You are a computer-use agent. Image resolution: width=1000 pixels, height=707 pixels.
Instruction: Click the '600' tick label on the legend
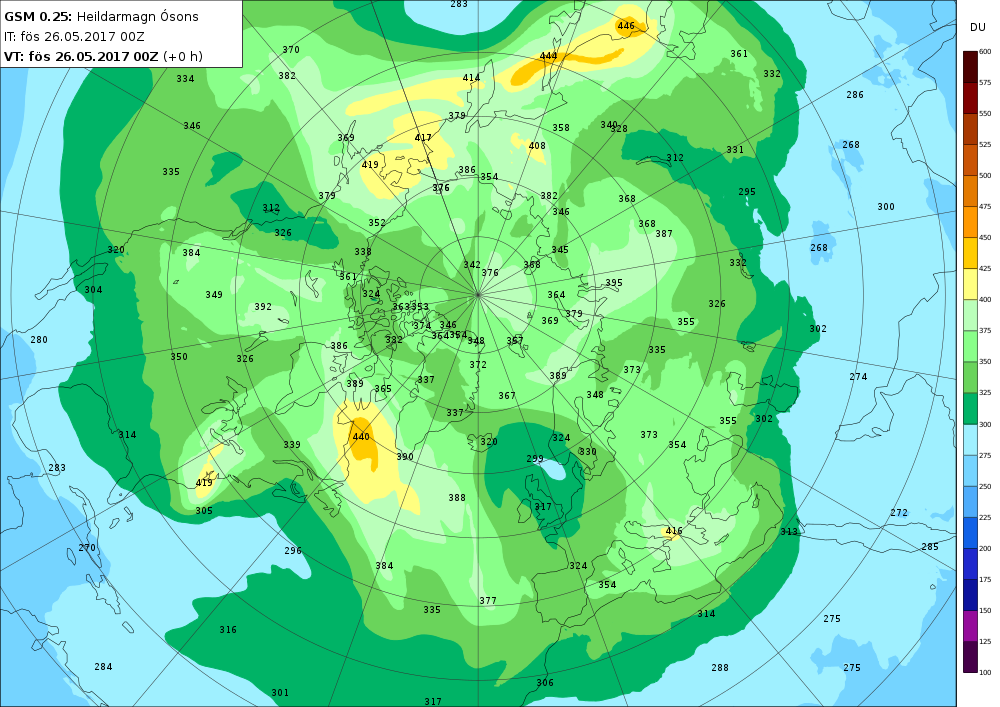985,52
